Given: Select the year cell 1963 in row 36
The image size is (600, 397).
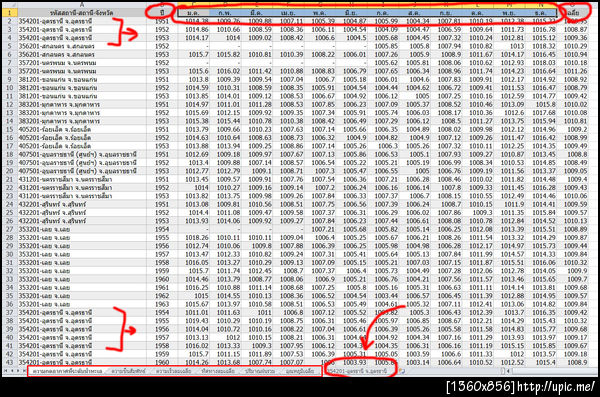Looking at the screenshot, I should point(161,304).
